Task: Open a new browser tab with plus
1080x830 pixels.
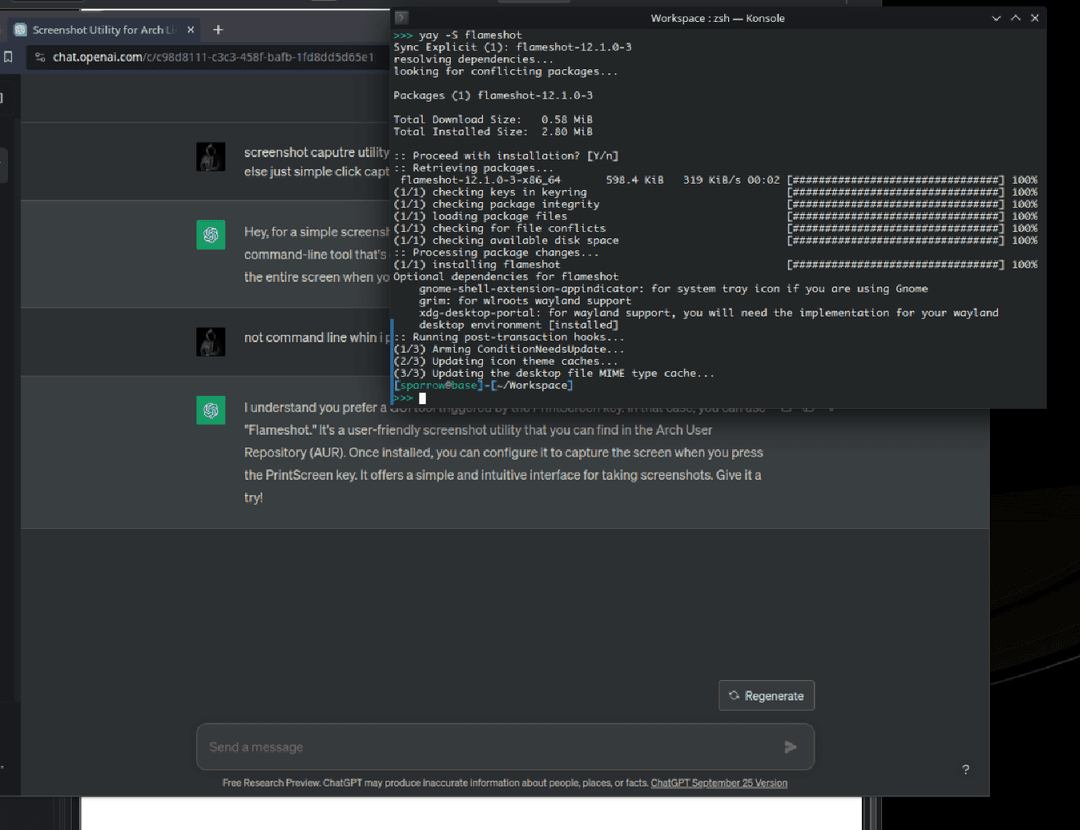Action: pos(218,30)
